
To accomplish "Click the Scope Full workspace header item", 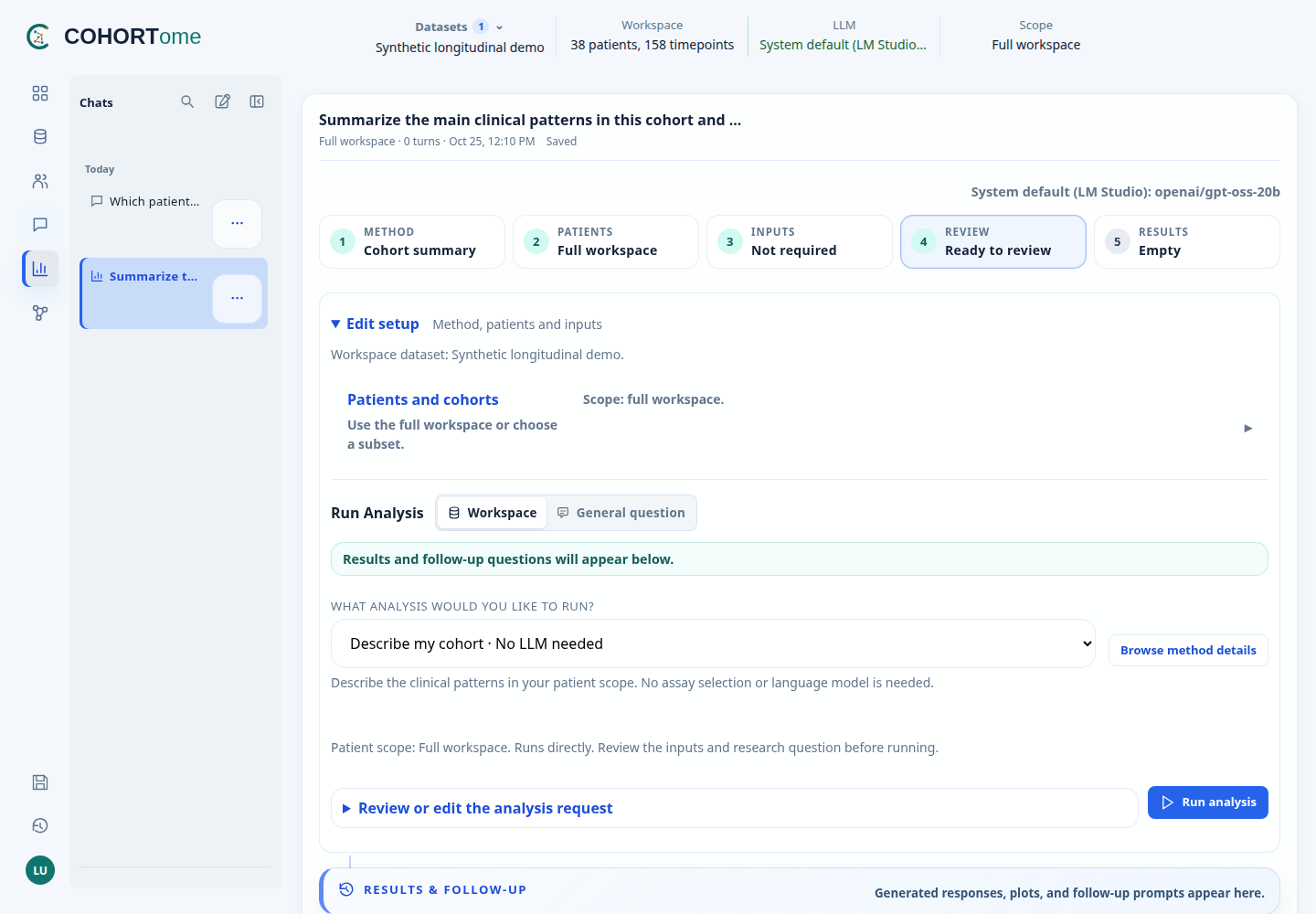I will pos(1036,37).
